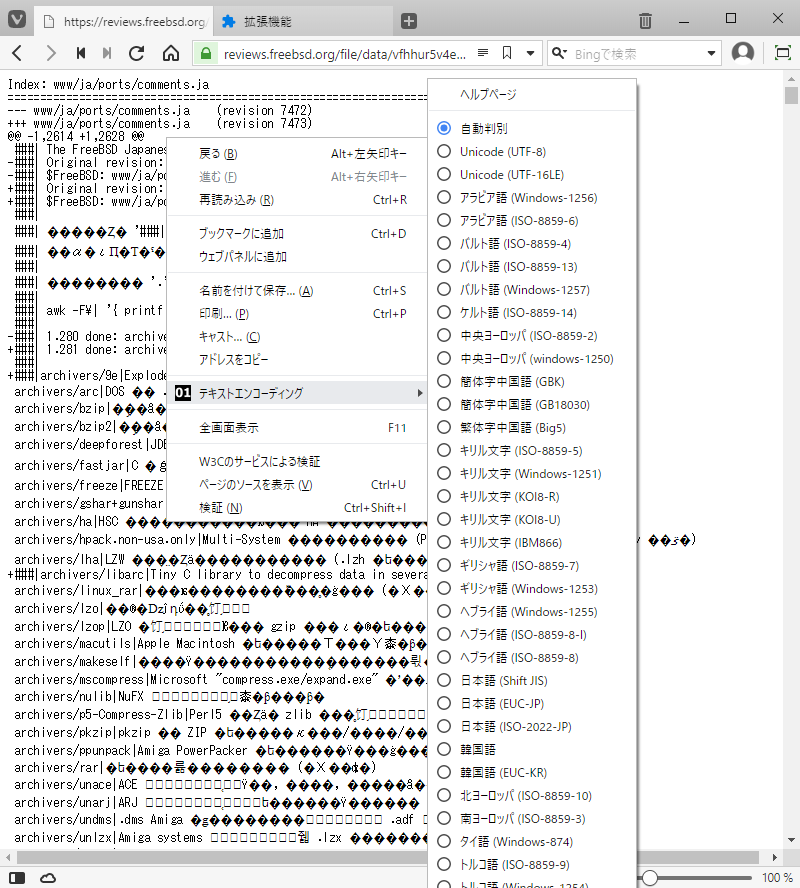The width and height of the screenshot is (800, 888).
Task: Select ケルト語 (ISO-8859-14) encoding
Action: 532,313
